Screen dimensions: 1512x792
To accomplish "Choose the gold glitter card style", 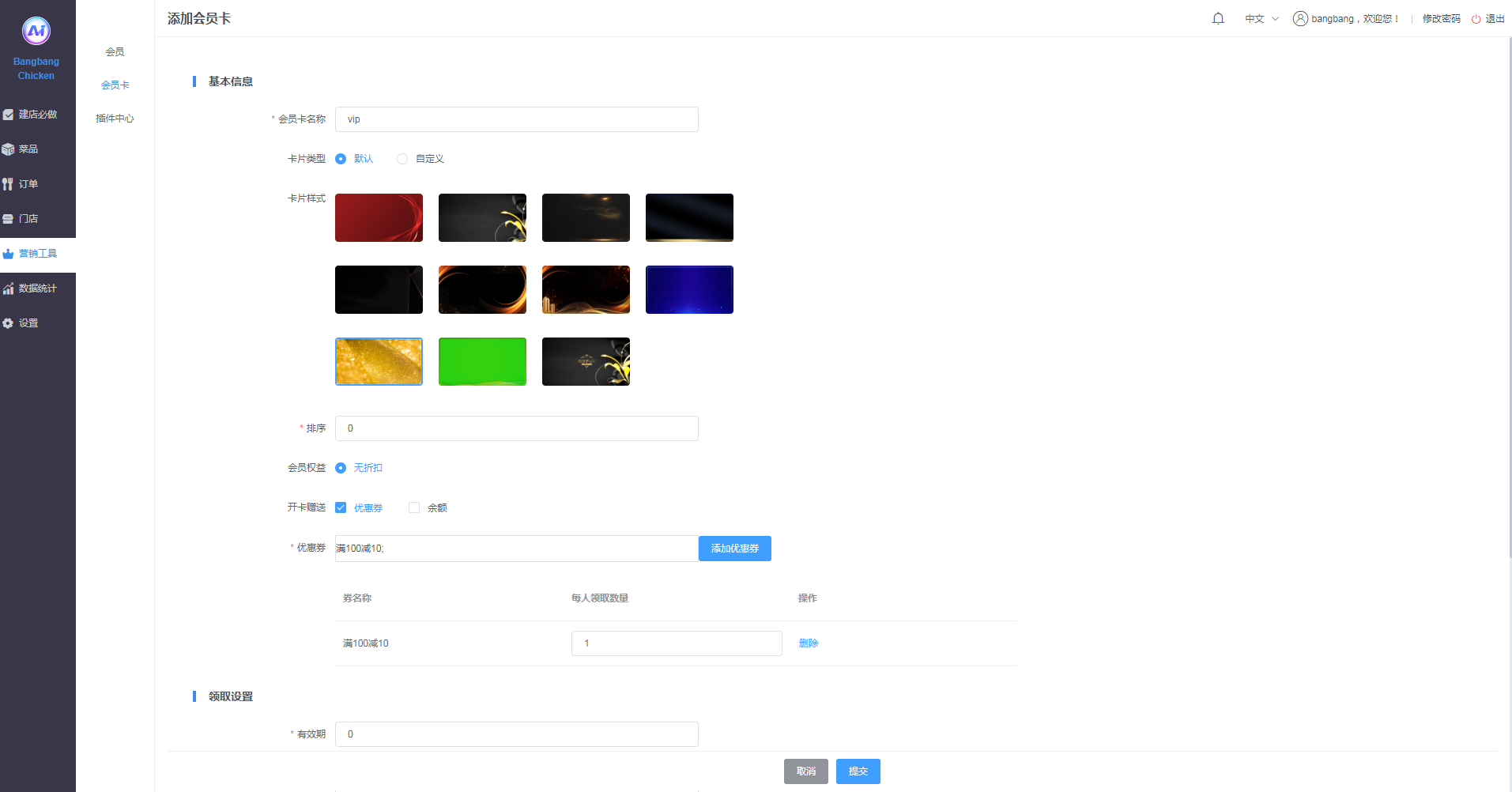I will tap(379, 361).
